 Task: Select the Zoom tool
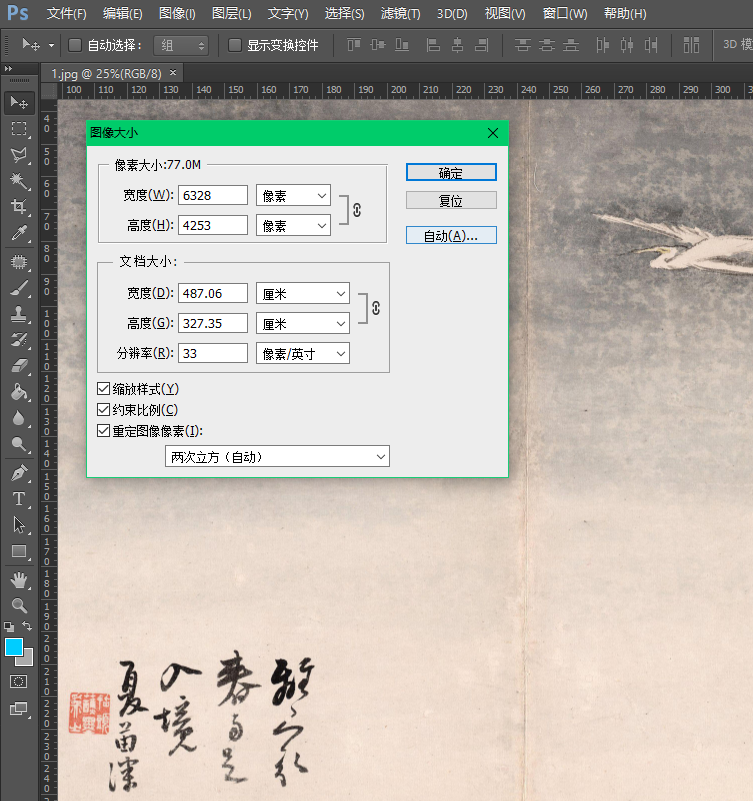(x=19, y=606)
